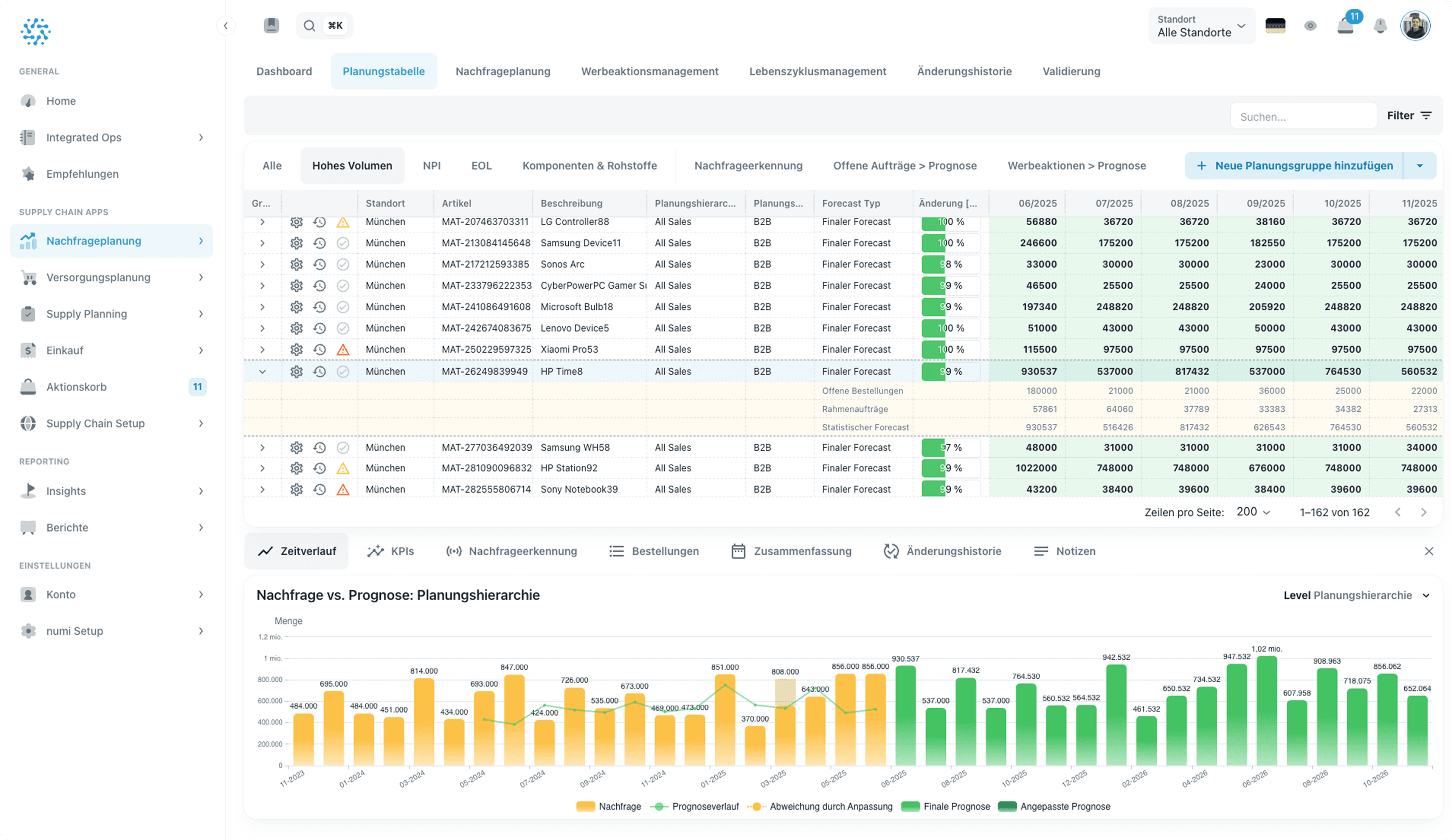Toggle the status check icon on Microsoft Bulb18 row
1452x840 pixels.
(343, 307)
